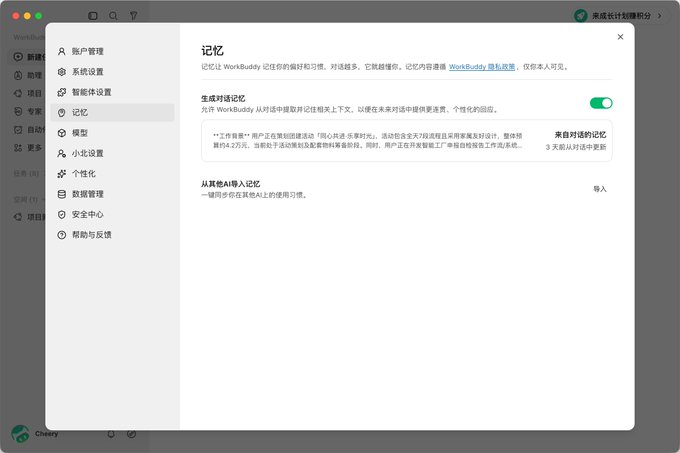Open 帮助与反馈 question mark icon

pyautogui.click(x=62, y=235)
